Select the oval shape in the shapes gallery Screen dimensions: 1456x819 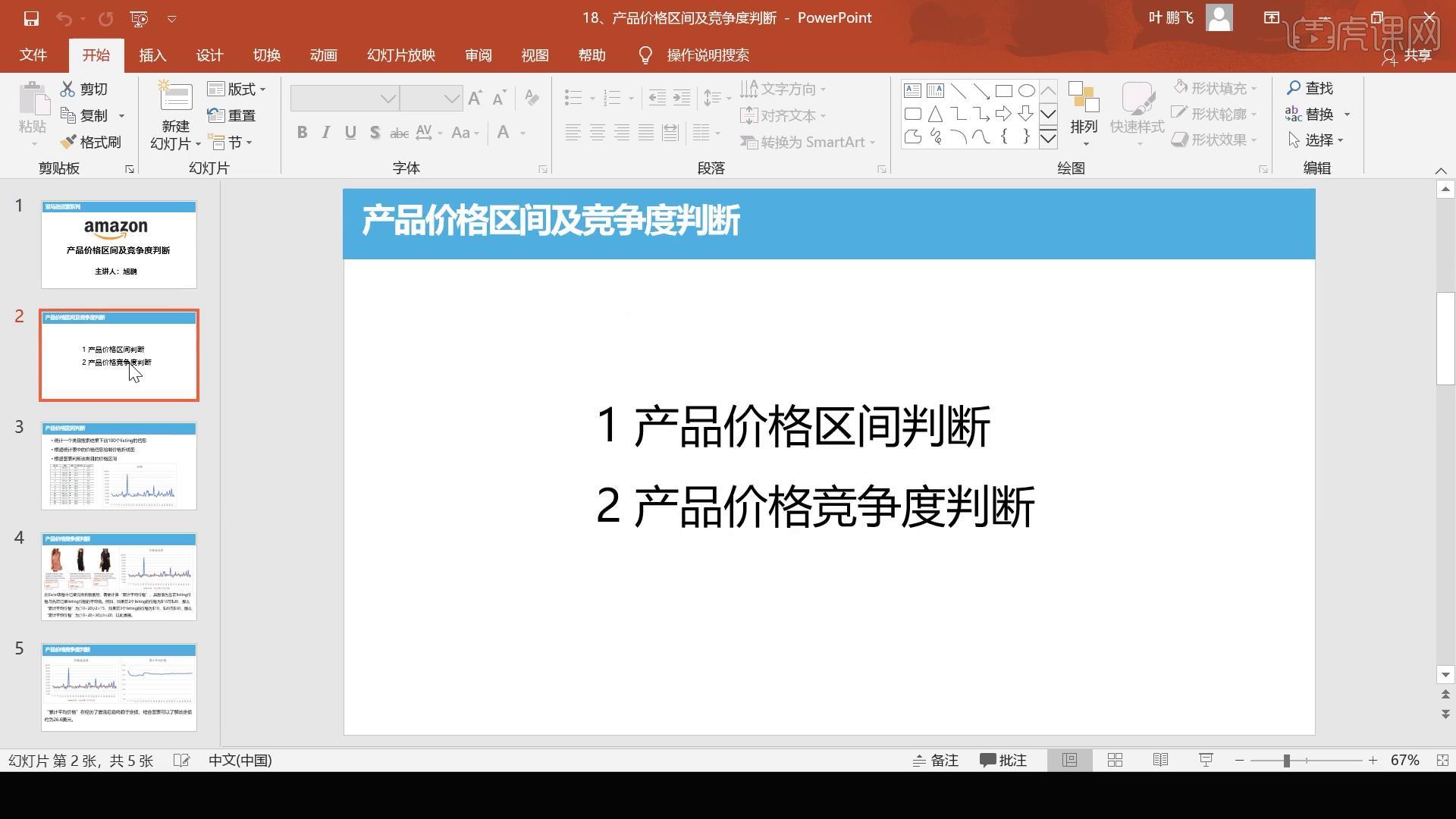tap(1026, 91)
